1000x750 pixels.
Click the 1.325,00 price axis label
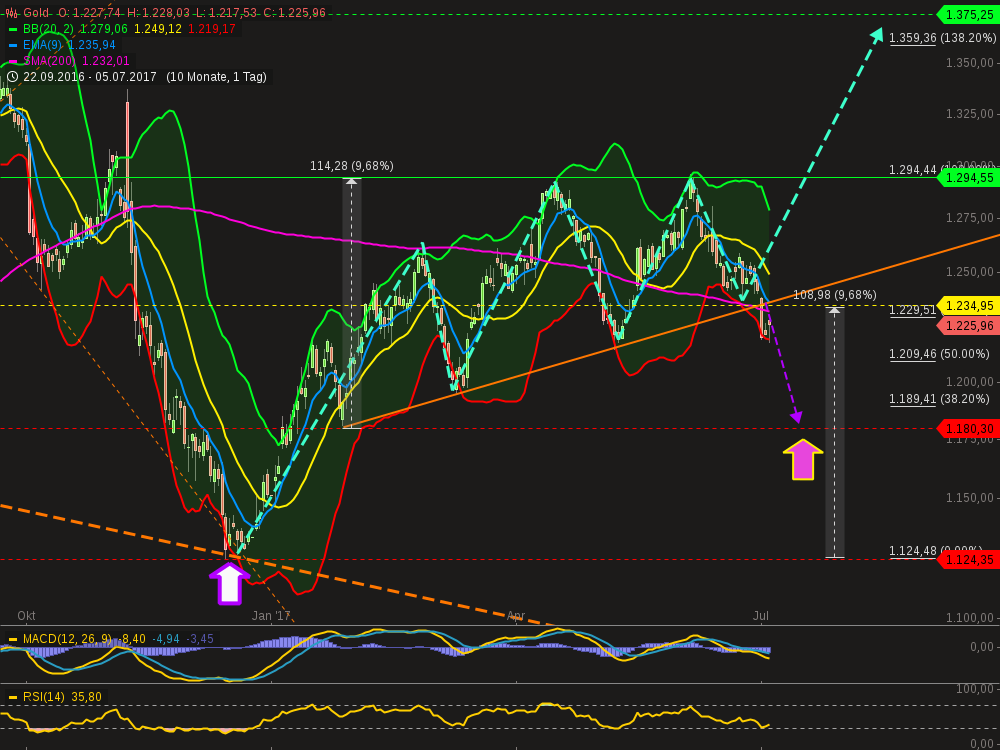pyautogui.click(x=971, y=114)
